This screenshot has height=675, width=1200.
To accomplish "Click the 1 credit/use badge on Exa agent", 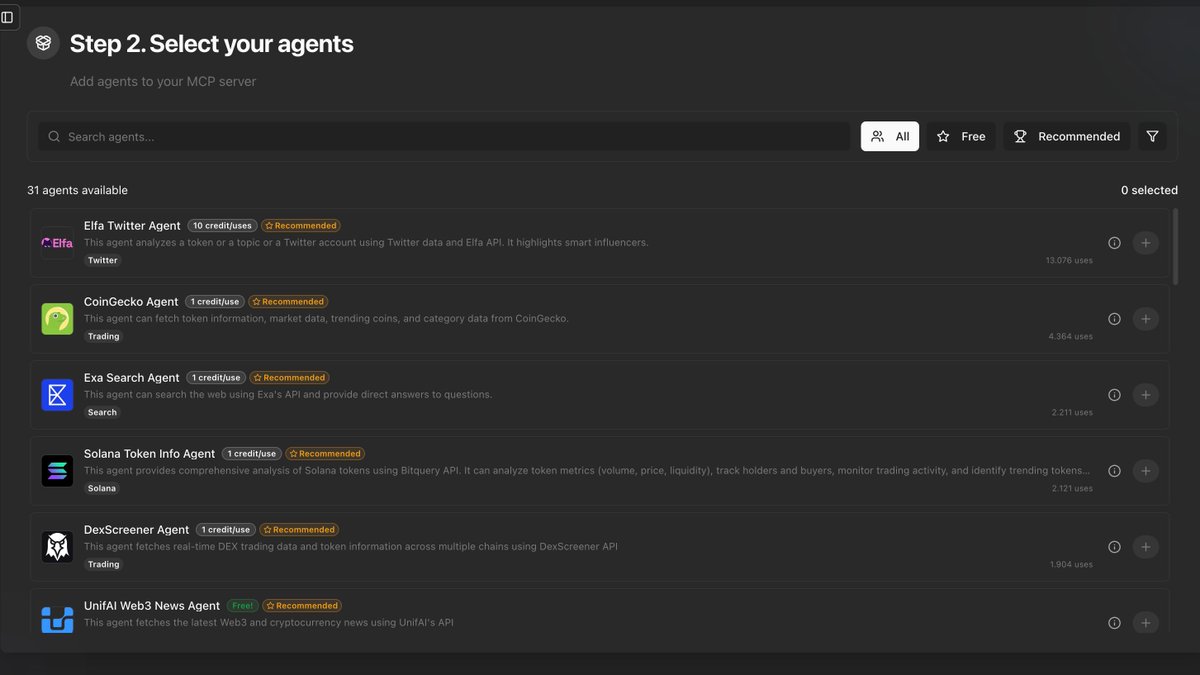I will [215, 378].
